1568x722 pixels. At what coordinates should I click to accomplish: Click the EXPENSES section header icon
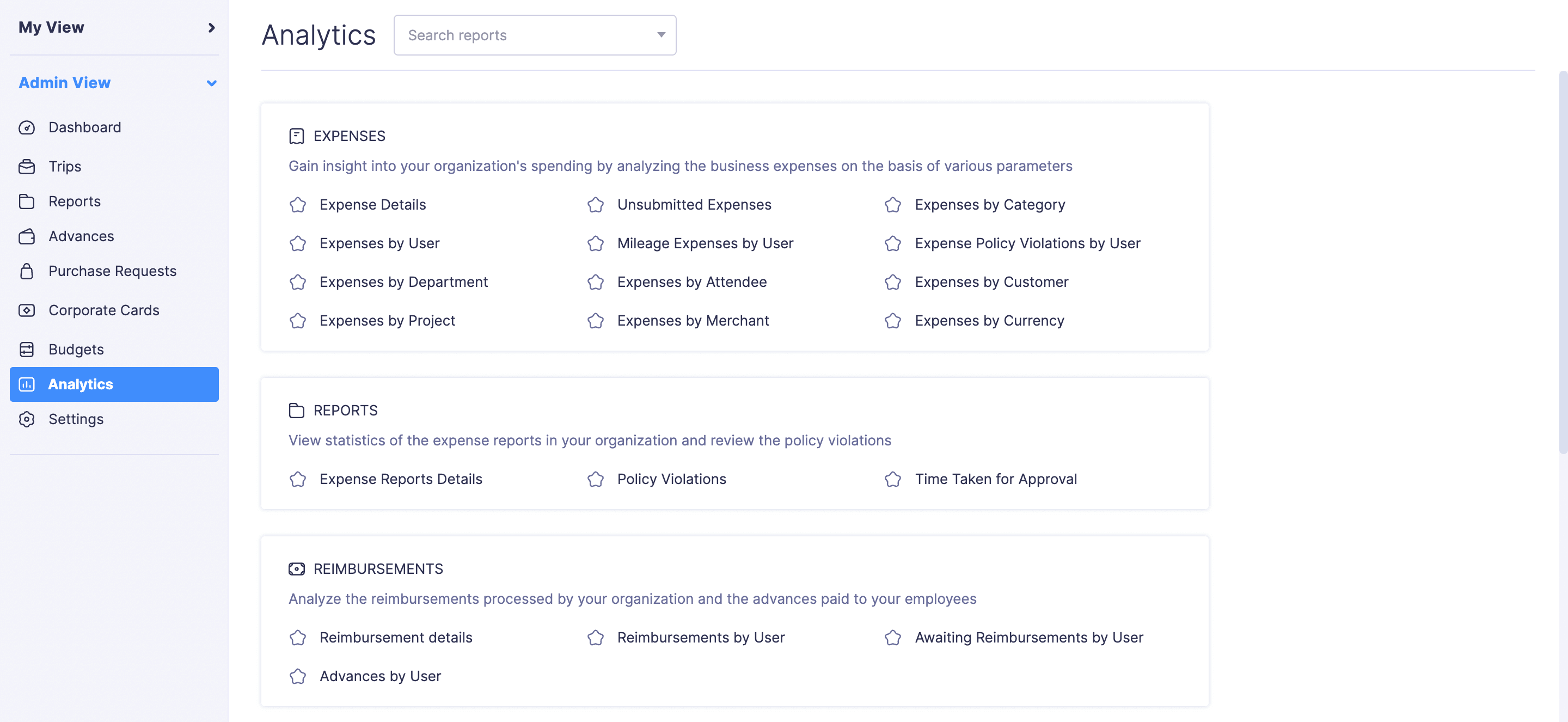(x=297, y=135)
